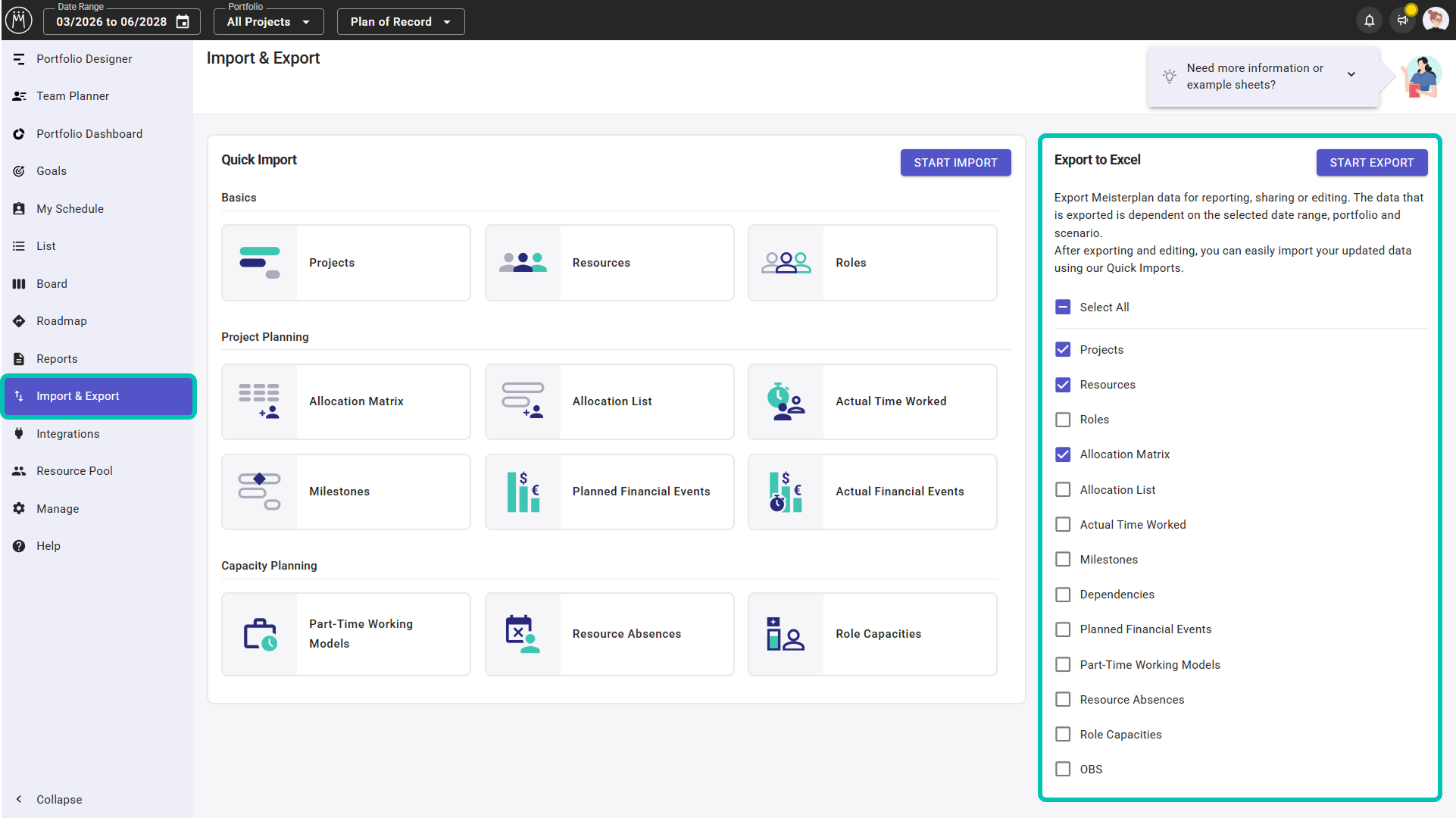Open the Allocation Matrix import tile
This screenshot has width=1456, height=818.
[345, 401]
